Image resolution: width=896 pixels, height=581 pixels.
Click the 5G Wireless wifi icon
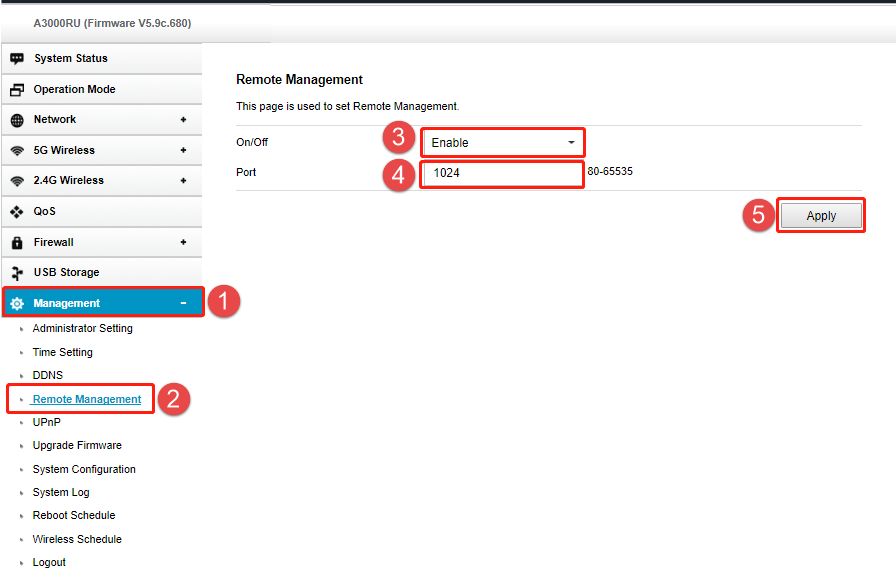click(17, 151)
